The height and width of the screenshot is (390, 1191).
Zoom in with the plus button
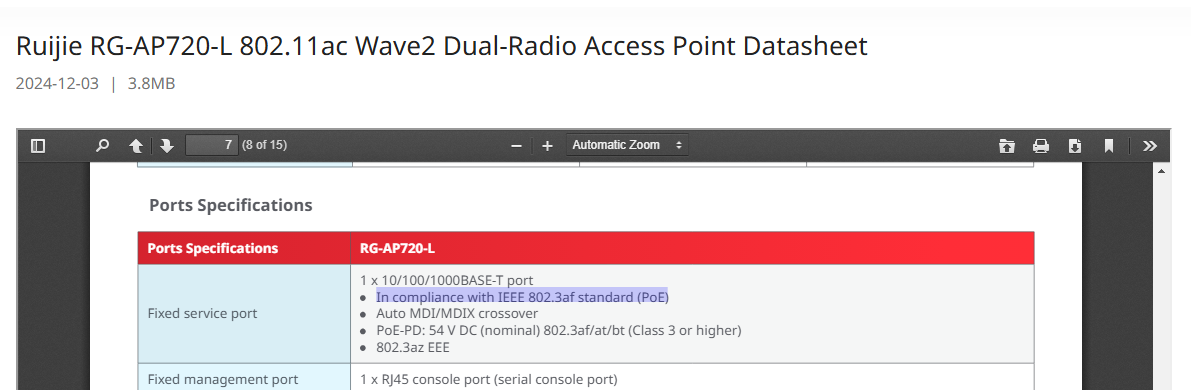pyautogui.click(x=547, y=145)
